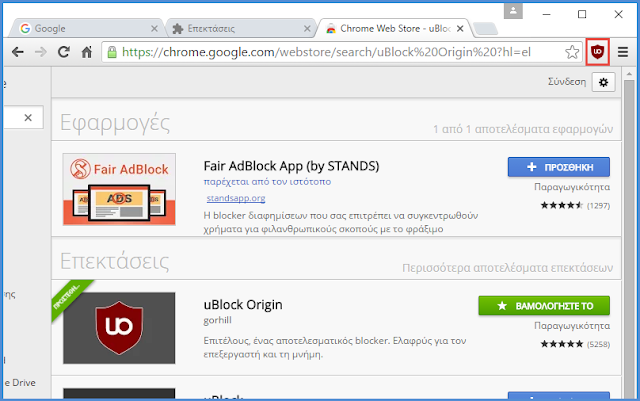Click the Εφαρμογές section heading
The width and height of the screenshot is (640, 401).
pos(115,123)
